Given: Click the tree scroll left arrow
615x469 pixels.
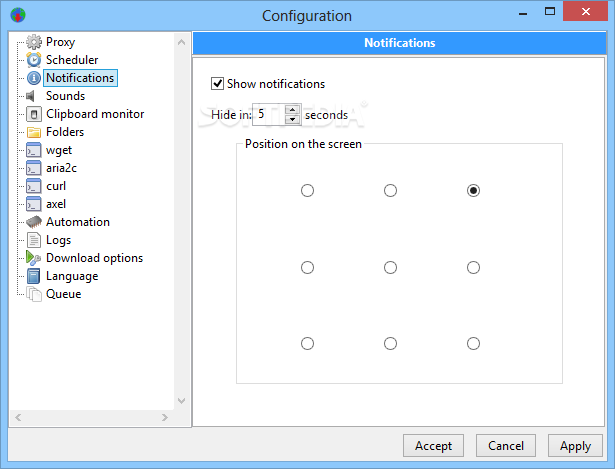Looking at the screenshot, I should point(18,417).
